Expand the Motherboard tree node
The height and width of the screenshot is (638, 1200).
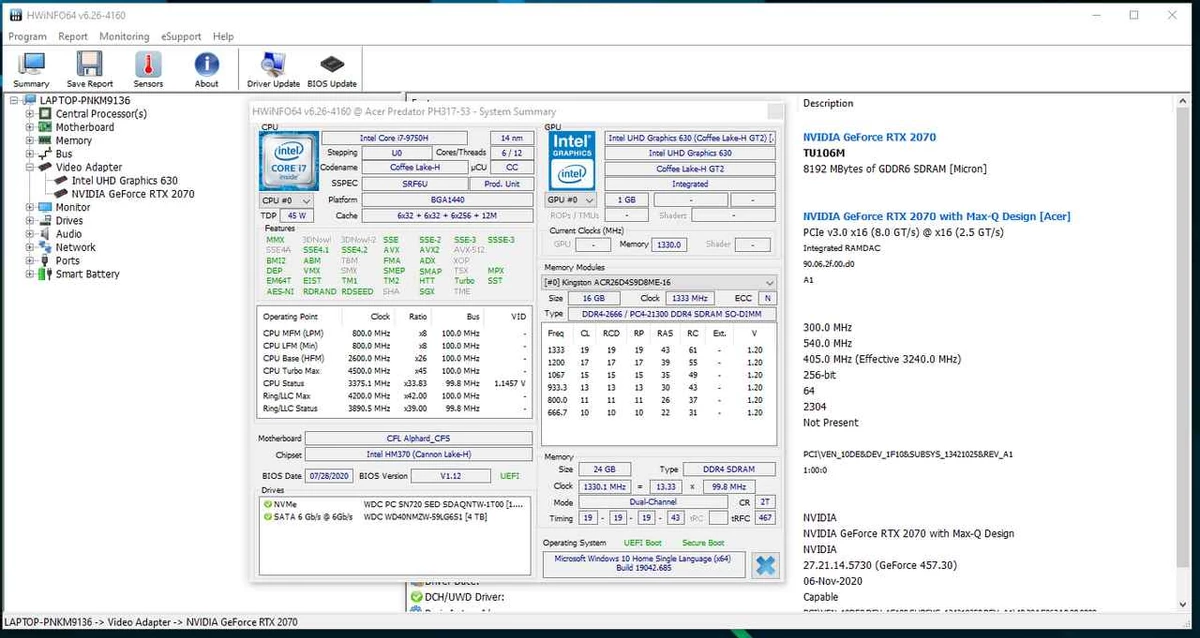(30, 127)
